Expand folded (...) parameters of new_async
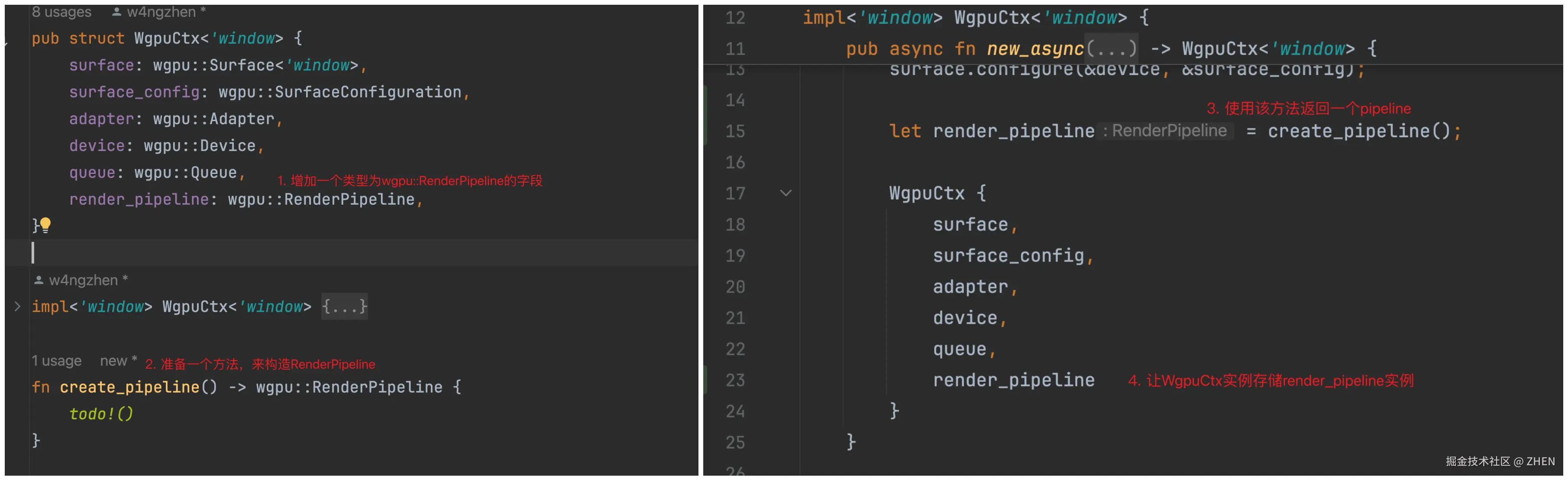The image size is (1568, 480). pyautogui.click(x=1112, y=48)
